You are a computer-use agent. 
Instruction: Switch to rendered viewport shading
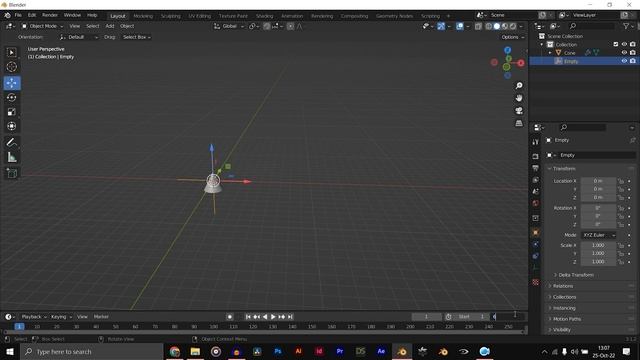[513, 26]
